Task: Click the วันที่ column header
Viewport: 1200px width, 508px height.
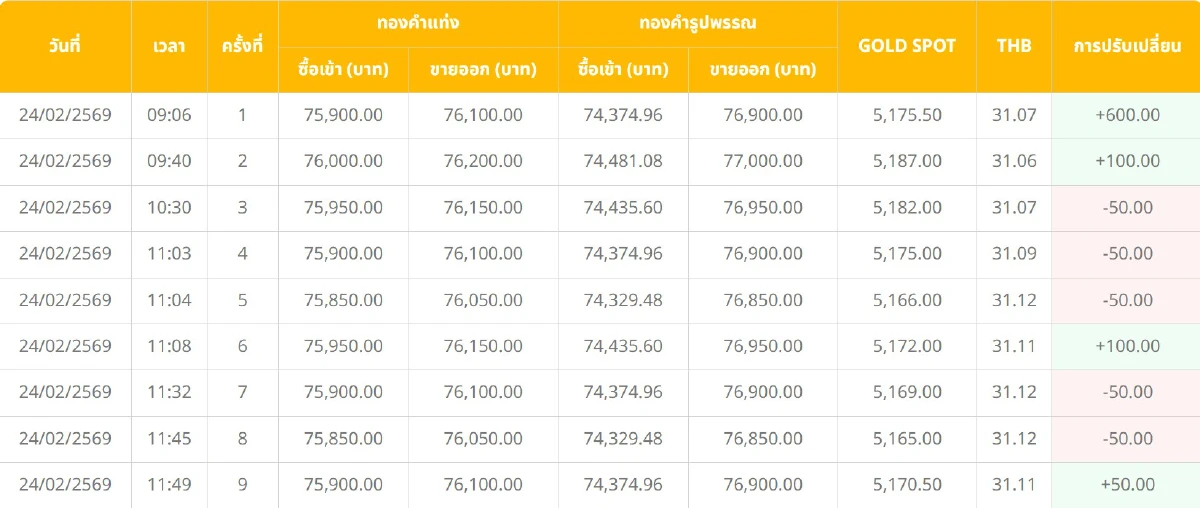Action: [x=65, y=46]
